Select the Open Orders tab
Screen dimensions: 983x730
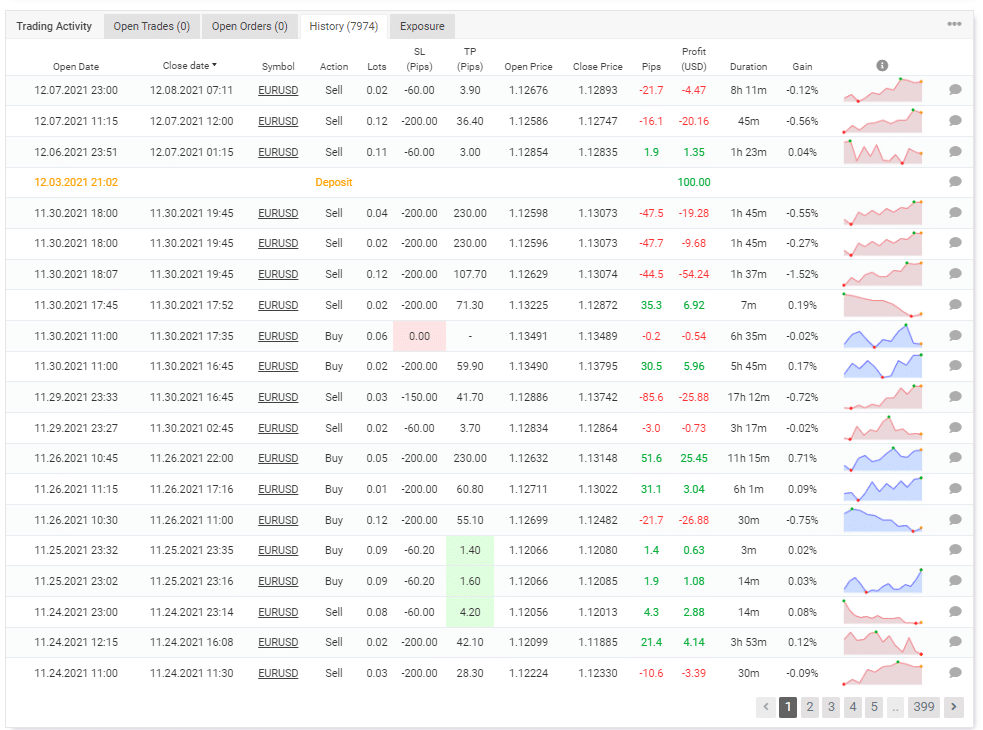[x=250, y=26]
